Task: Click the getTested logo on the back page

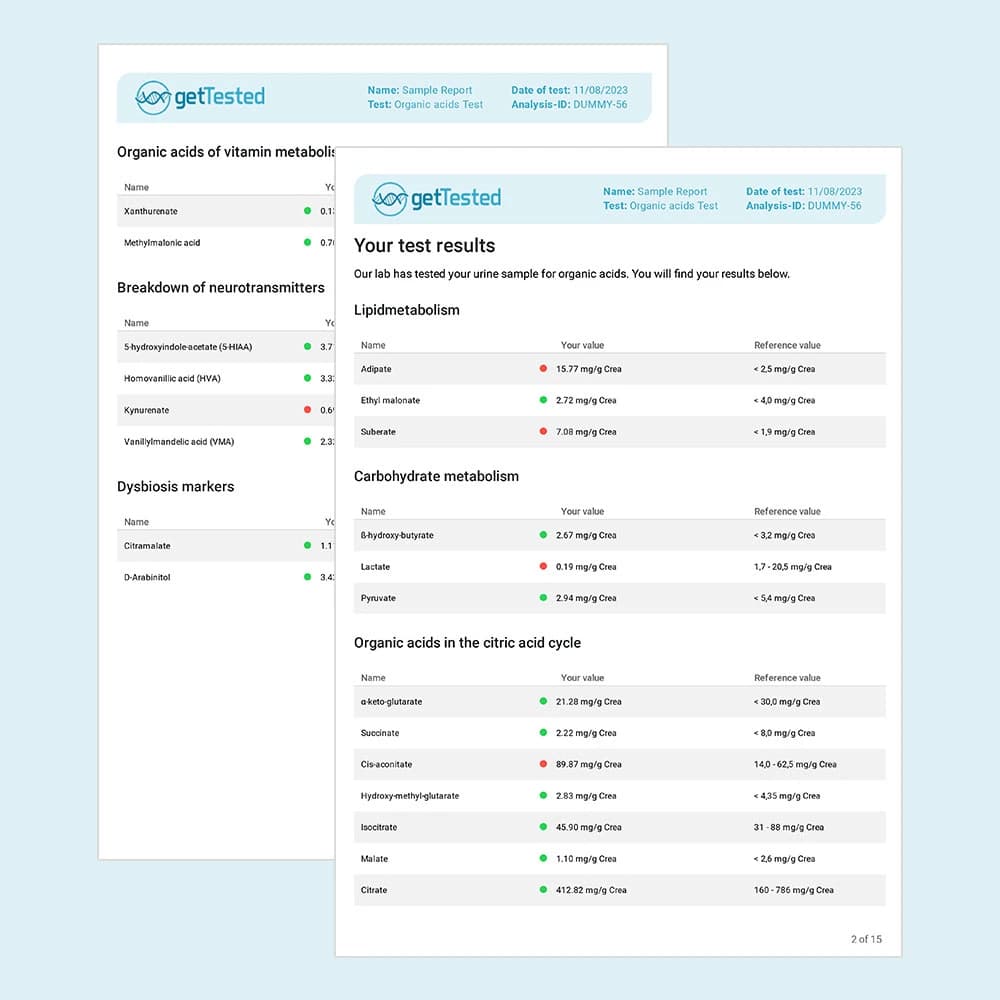Action: point(200,97)
